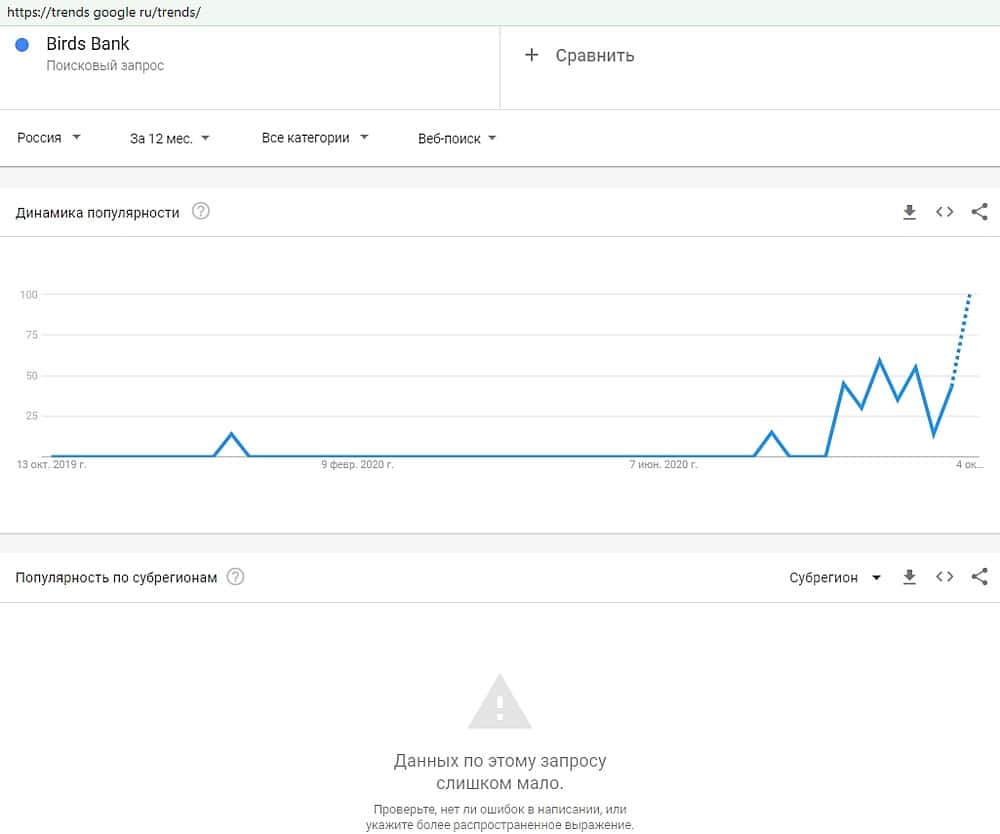Screen dimensions: 1000x834
Task: Download the Динамика популярности chart data
Action: pos(909,212)
